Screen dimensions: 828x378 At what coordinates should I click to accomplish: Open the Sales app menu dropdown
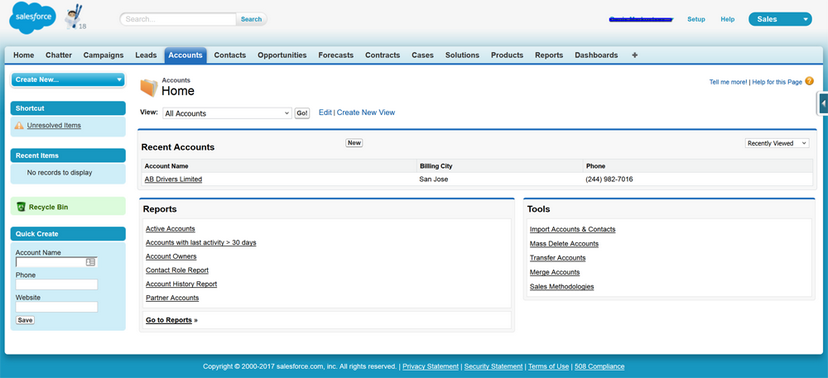(x=780, y=19)
